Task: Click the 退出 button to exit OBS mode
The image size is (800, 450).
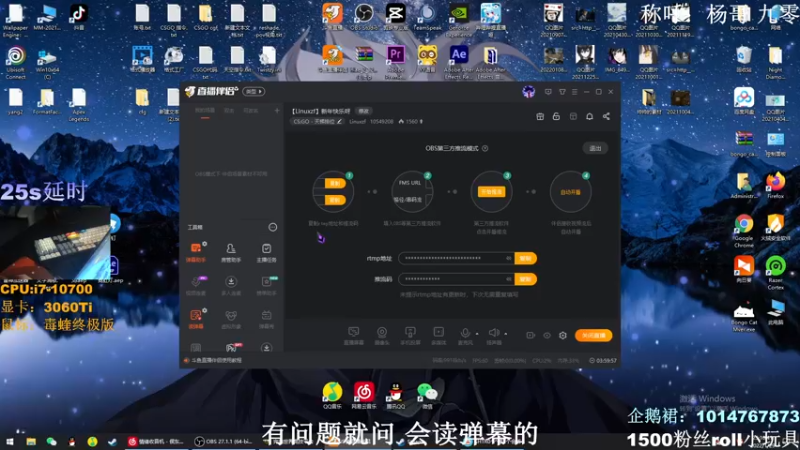Action: [x=595, y=148]
